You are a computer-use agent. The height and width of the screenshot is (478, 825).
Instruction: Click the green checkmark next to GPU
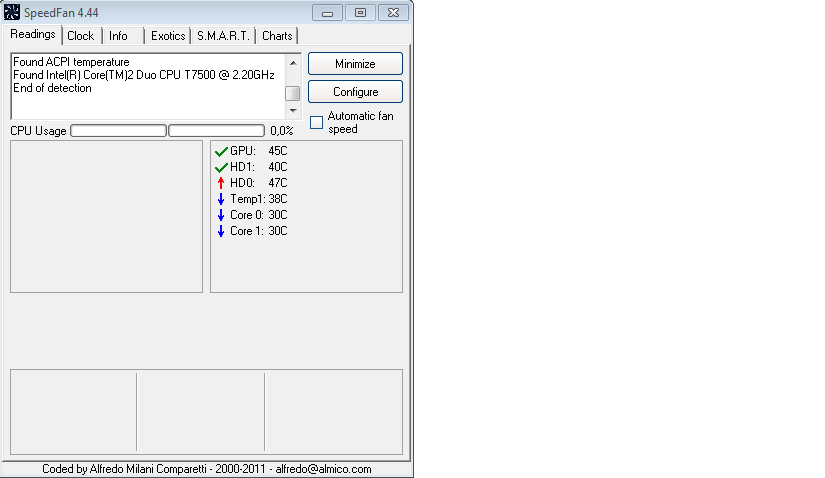(221, 152)
